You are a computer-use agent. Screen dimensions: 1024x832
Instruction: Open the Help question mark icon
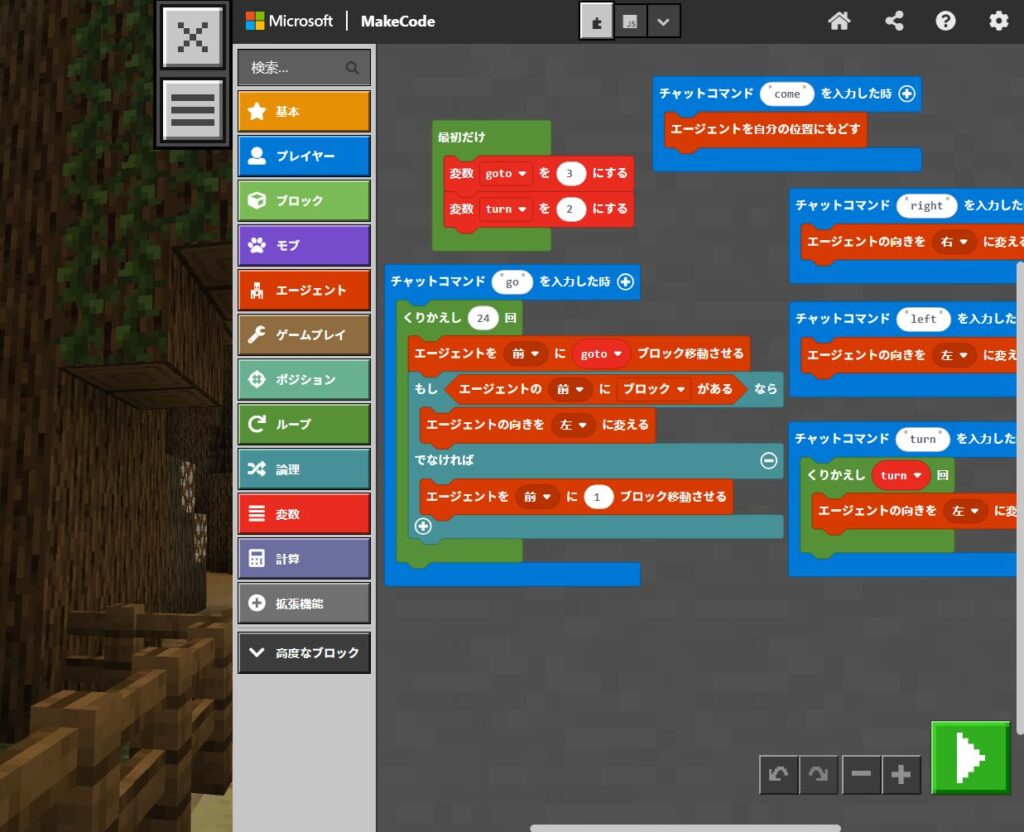pyautogui.click(x=945, y=20)
